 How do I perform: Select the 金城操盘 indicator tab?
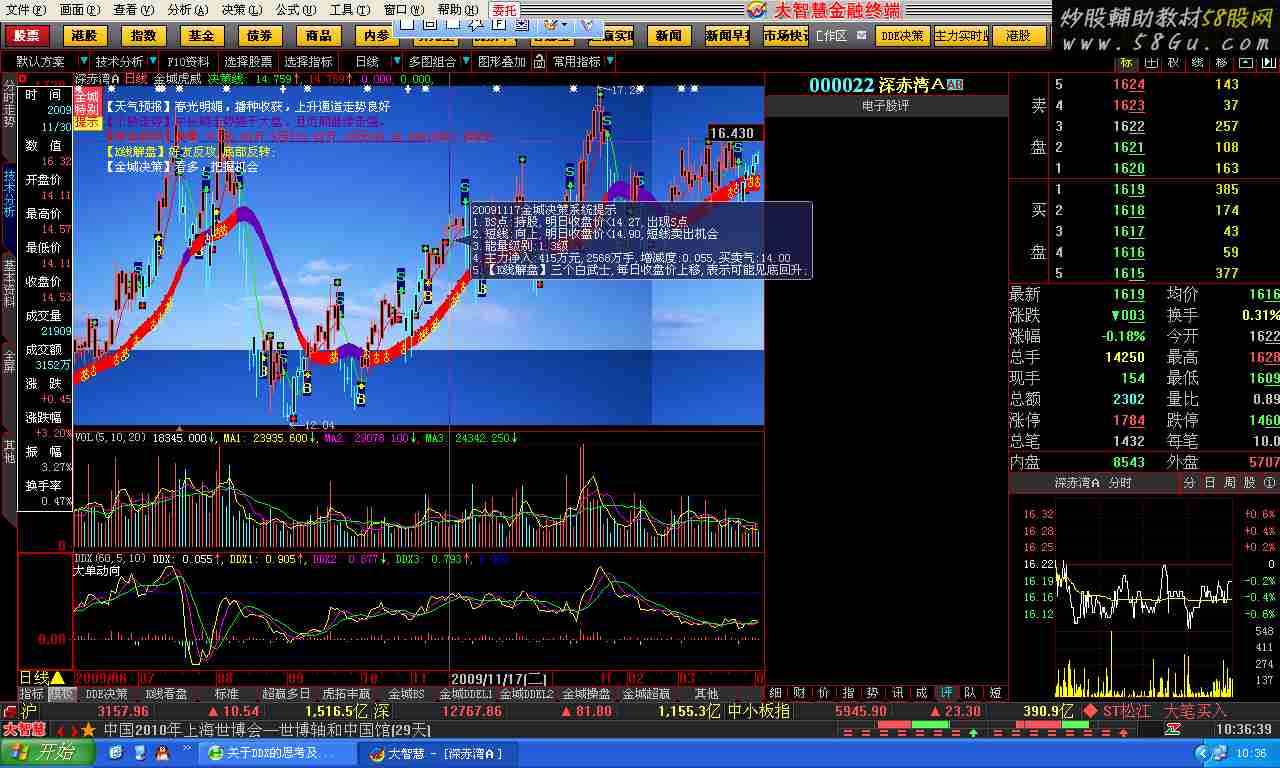tap(587, 693)
